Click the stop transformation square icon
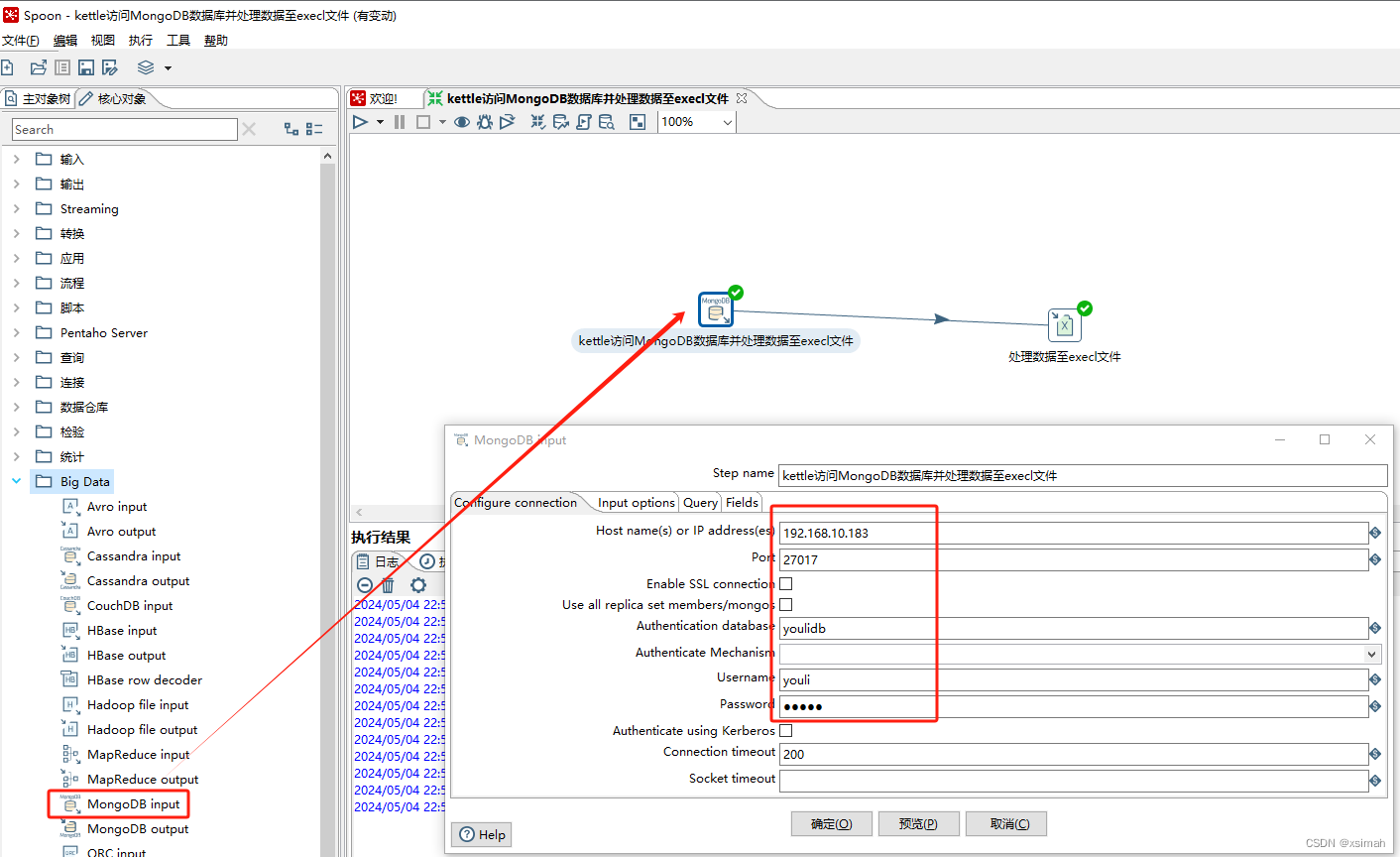 (x=423, y=122)
